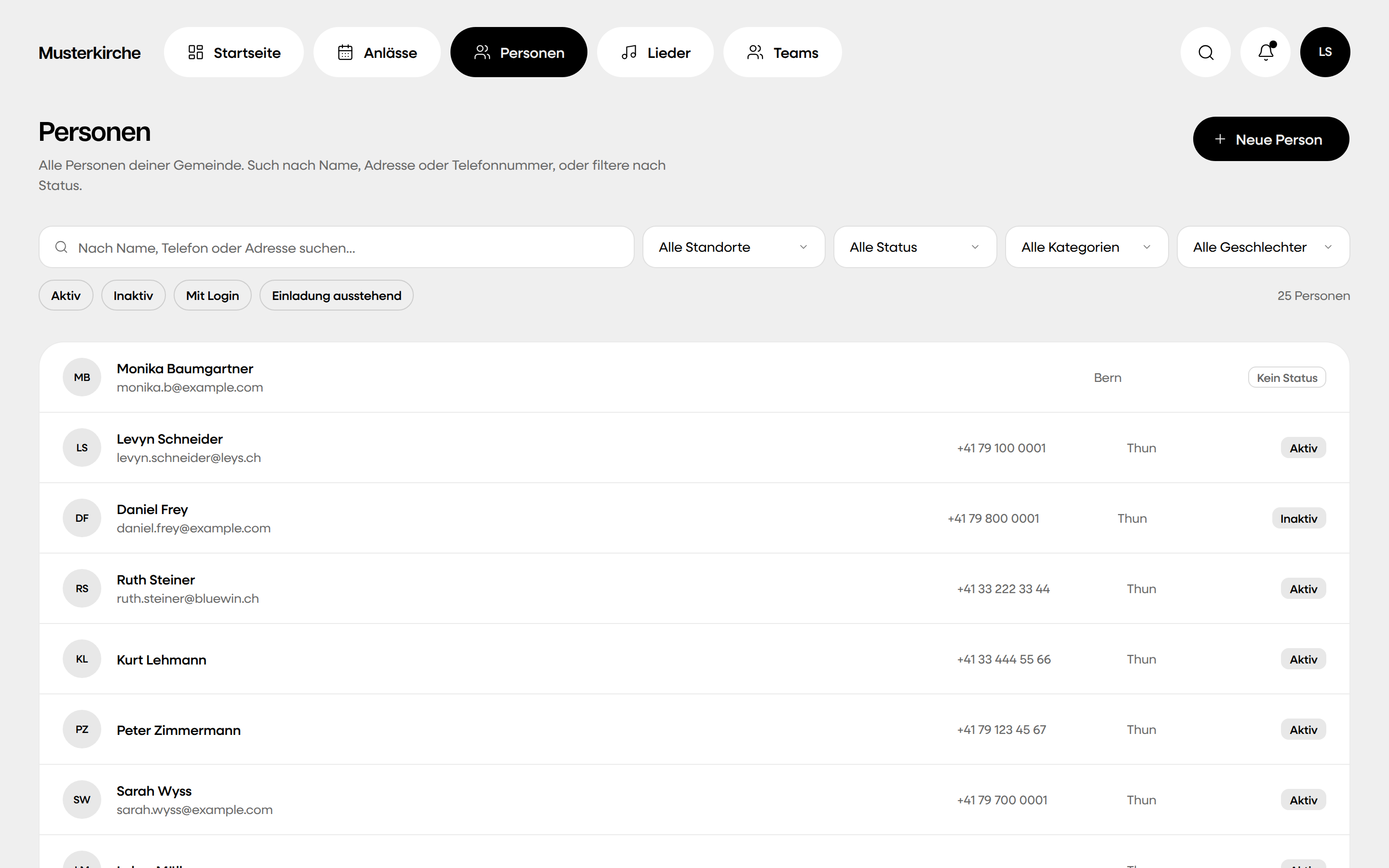This screenshot has height=868, width=1389.
Task: Click the Bern location of Monika Baumgartner
Action: click(1108, 378)
